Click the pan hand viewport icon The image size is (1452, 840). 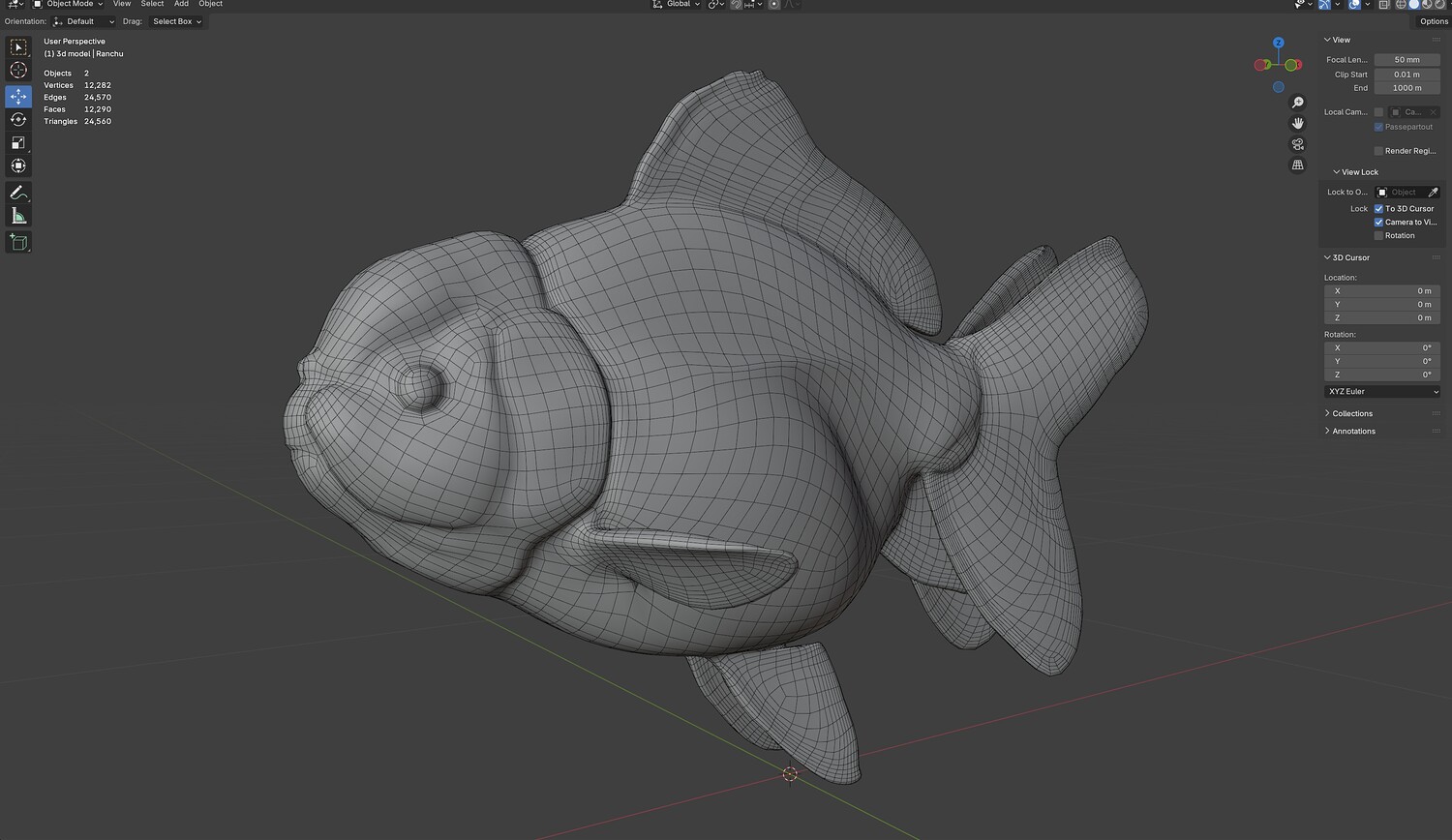tap(1298, 123)
